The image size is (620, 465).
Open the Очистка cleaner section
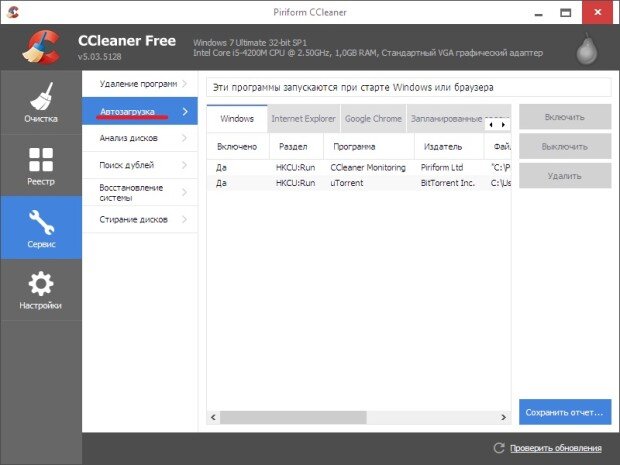(41, 102)
